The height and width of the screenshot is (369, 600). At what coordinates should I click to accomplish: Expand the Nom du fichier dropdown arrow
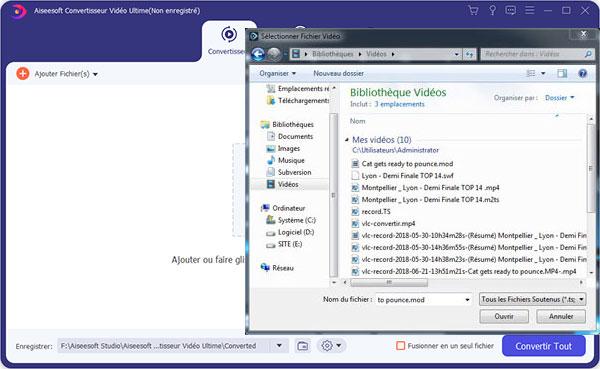click(x=467, y=300)
